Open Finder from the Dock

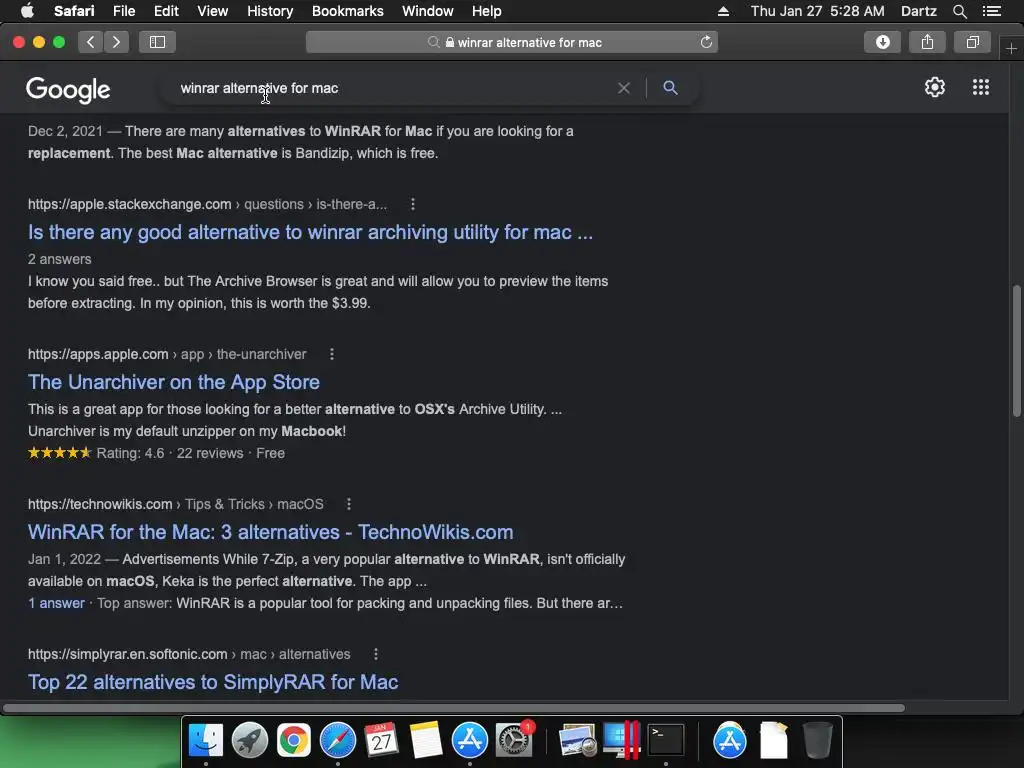pos(206,741)
